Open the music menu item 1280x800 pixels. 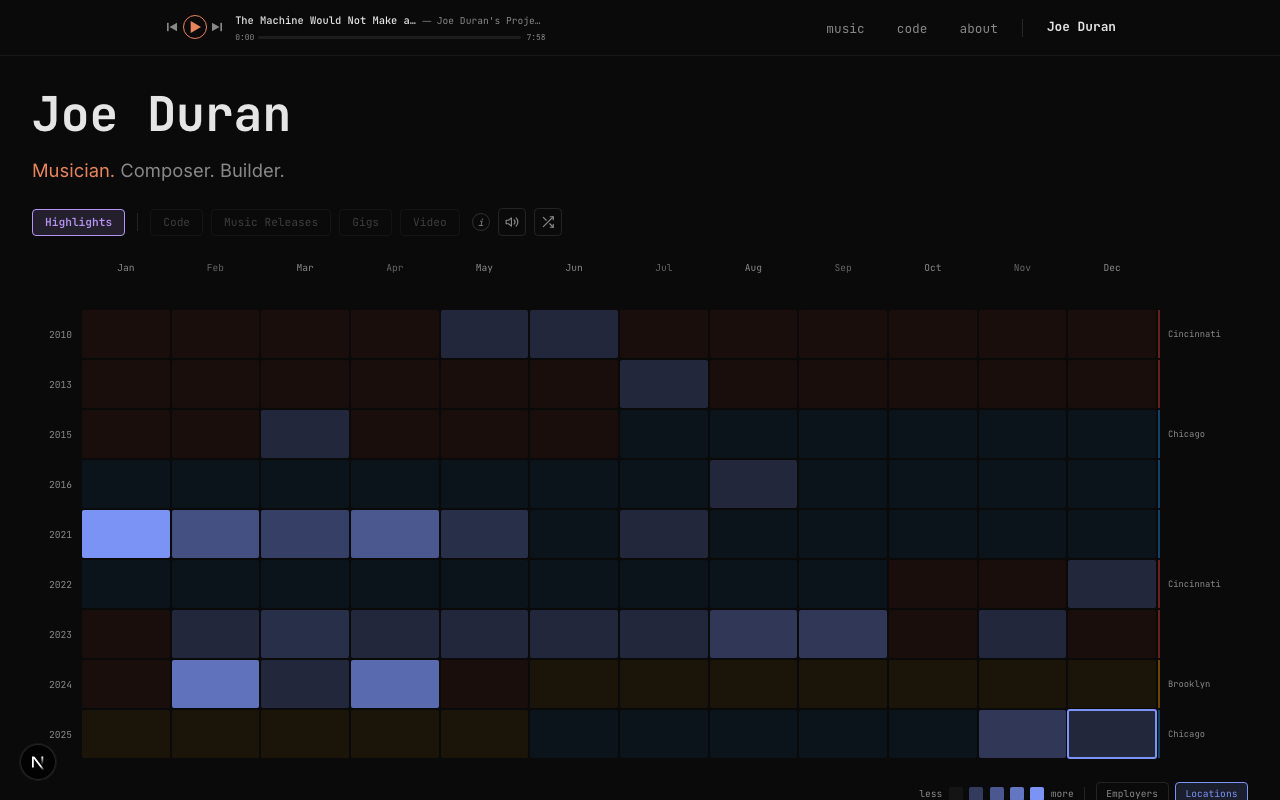845,28
